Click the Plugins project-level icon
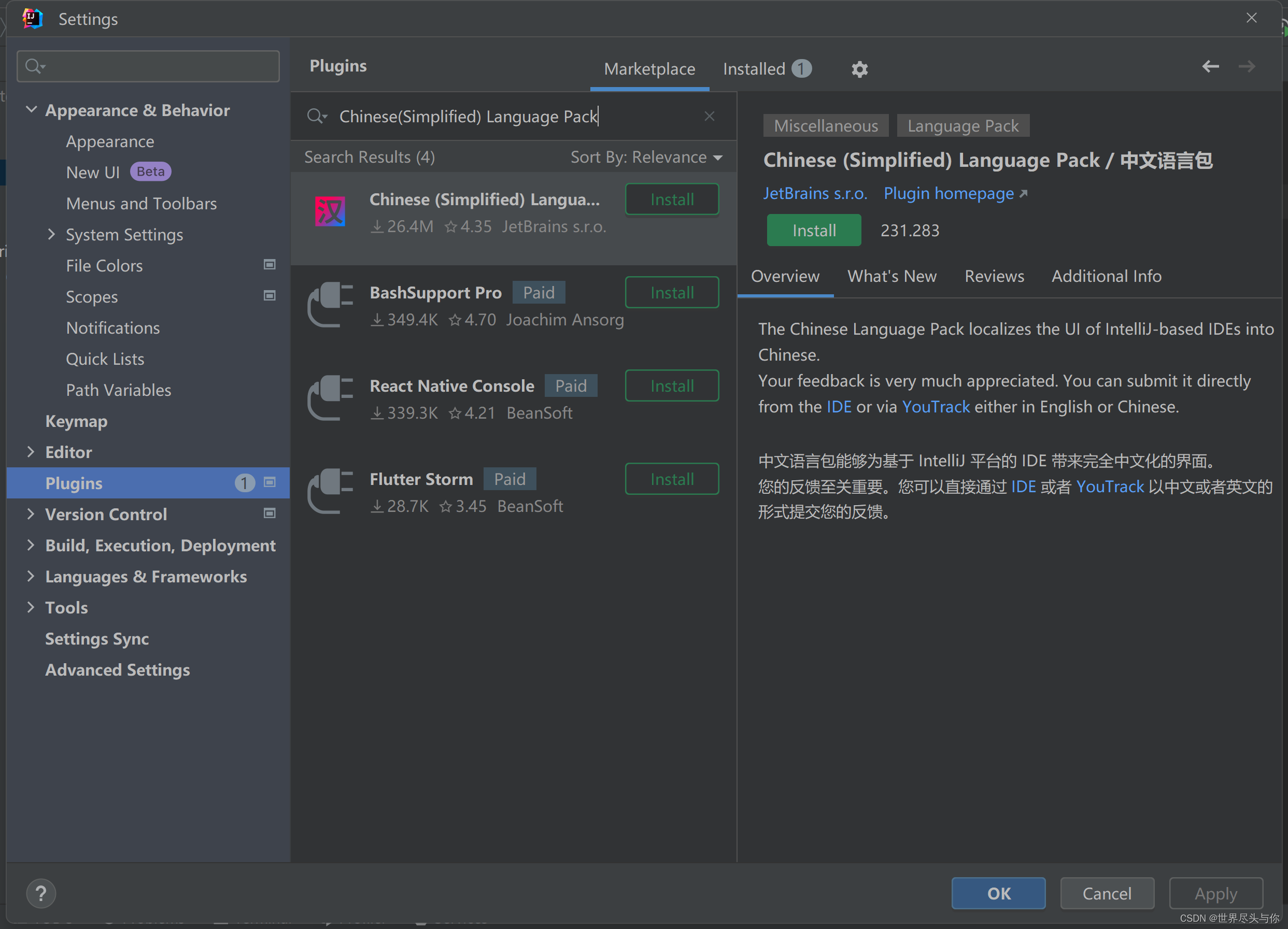The width and height of the screenshot is (1288, 929). coord(270,483)
